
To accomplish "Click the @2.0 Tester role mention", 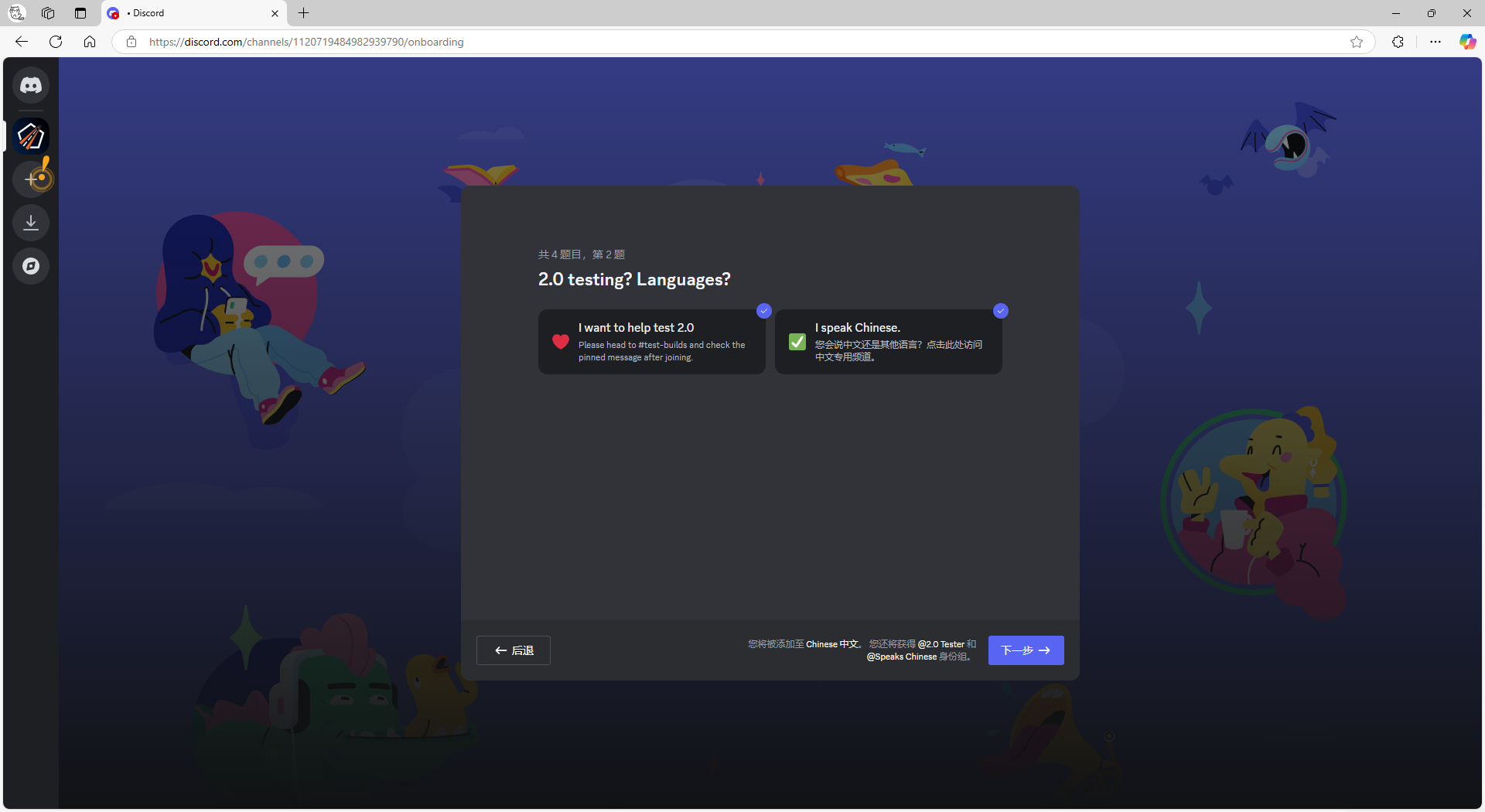I will pyautogui.click(x=941, y=644).
